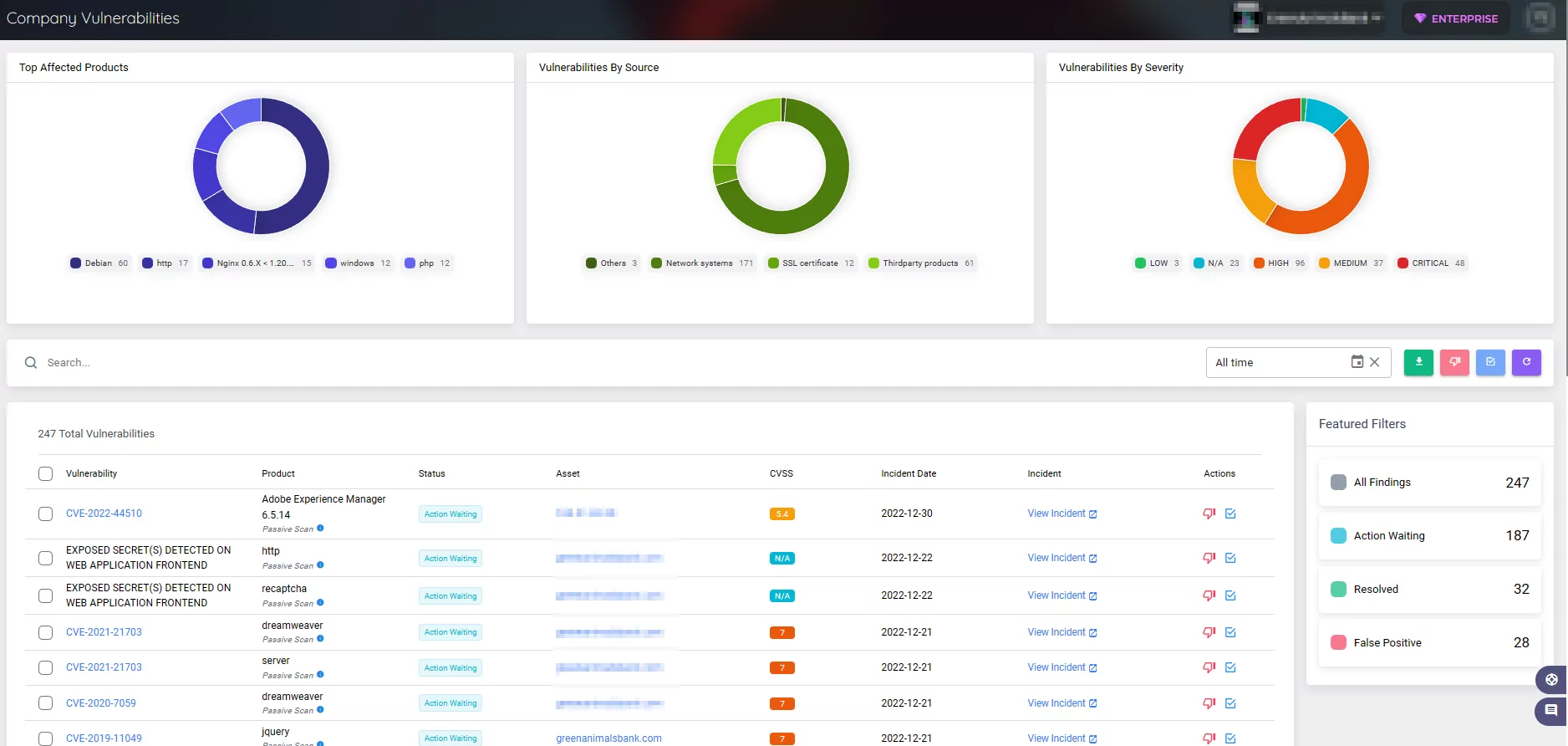Mark CVE-2022-44510 as false positive
Image resolution: width=1568 pixels, height=746 pixels.
tap(1209, 514)
